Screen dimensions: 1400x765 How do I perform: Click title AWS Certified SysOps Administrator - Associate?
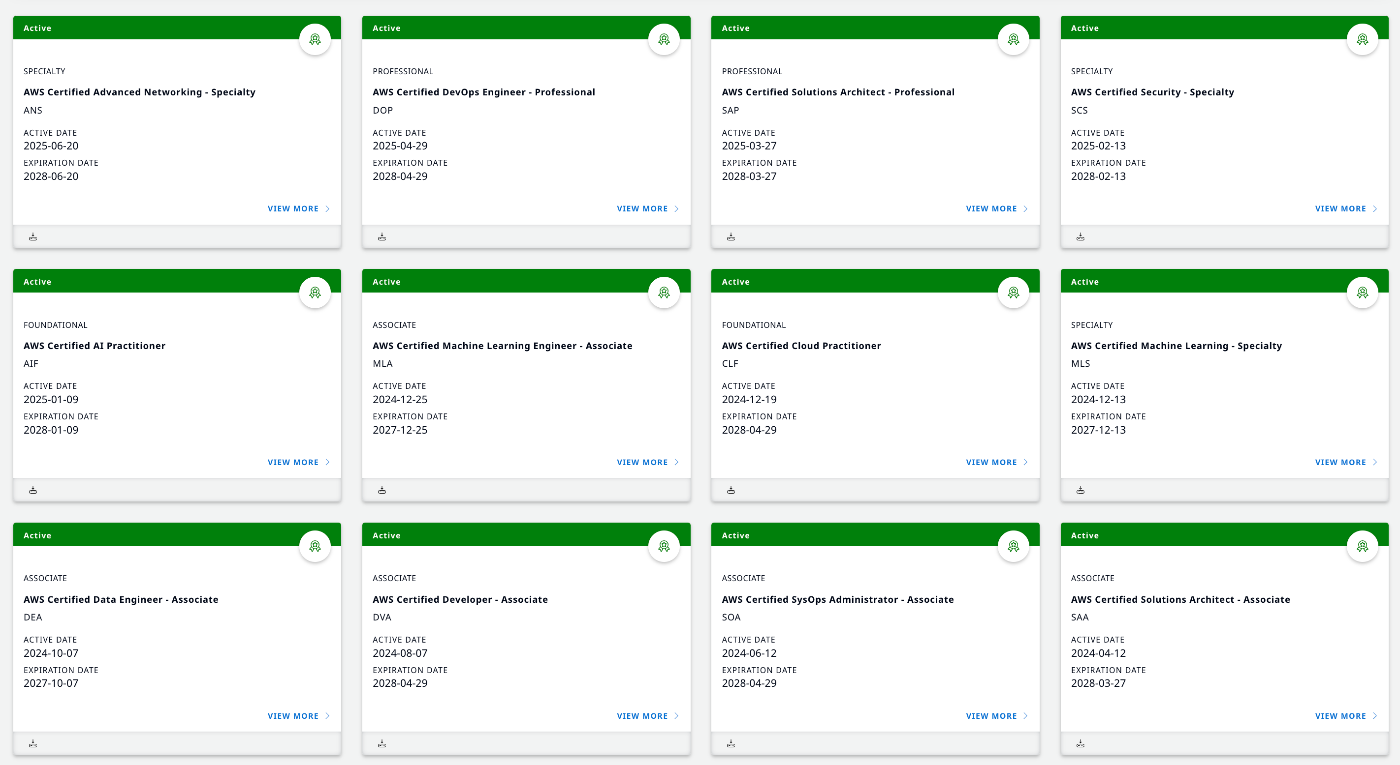click(838, 600)
